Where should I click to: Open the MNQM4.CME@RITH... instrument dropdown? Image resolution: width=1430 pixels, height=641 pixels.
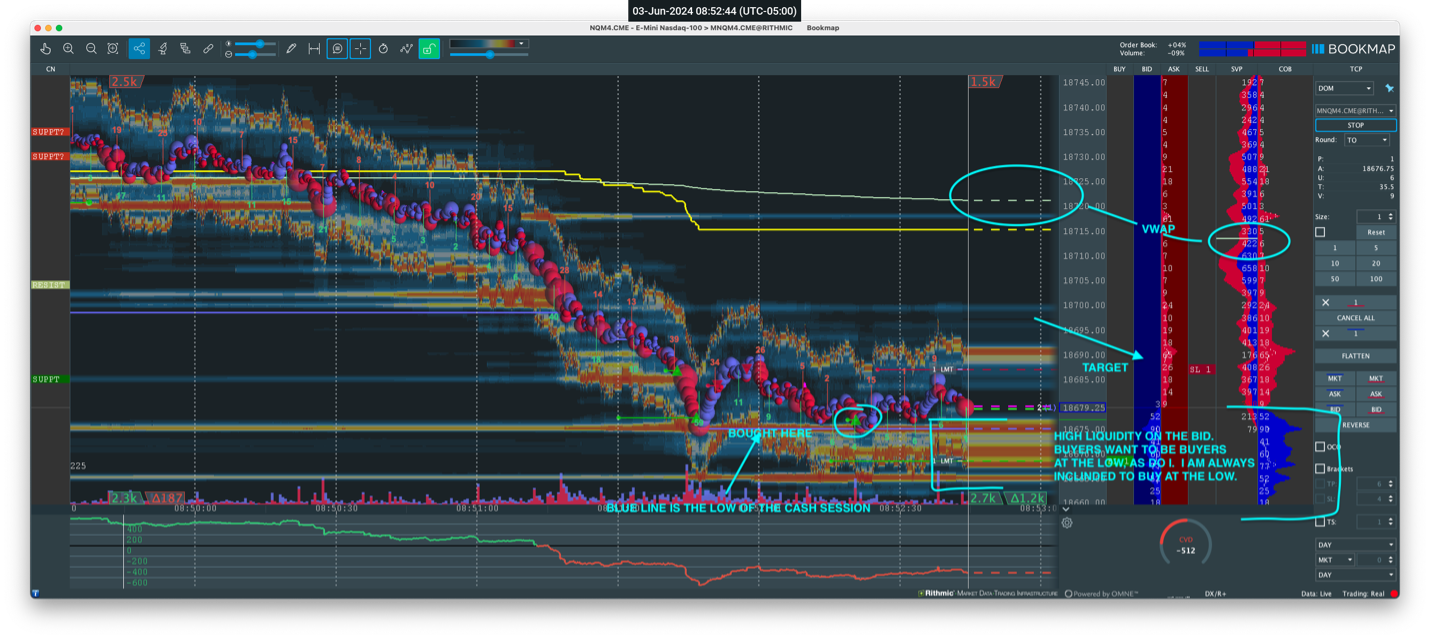(x=1355, y=110)
